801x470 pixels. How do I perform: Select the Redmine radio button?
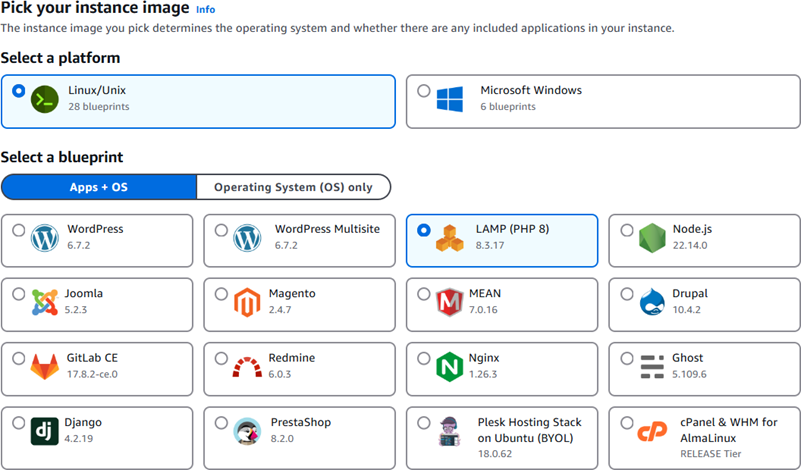click(x=221, y=359)
